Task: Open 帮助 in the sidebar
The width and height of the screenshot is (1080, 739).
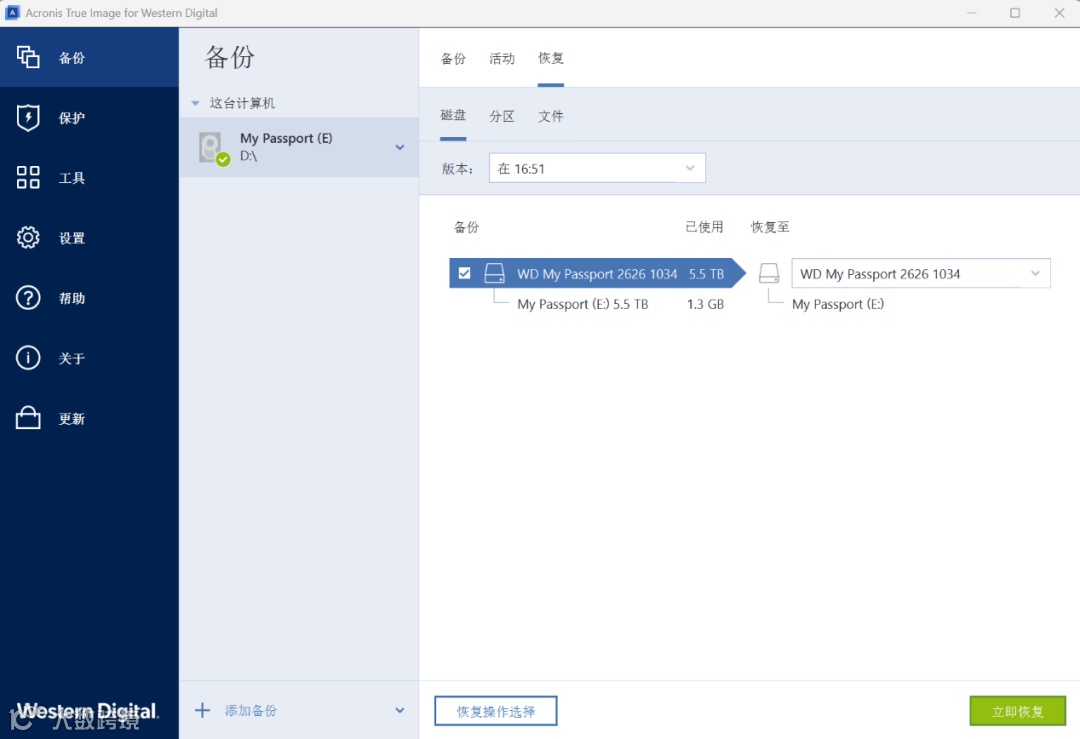Action: 72,298
